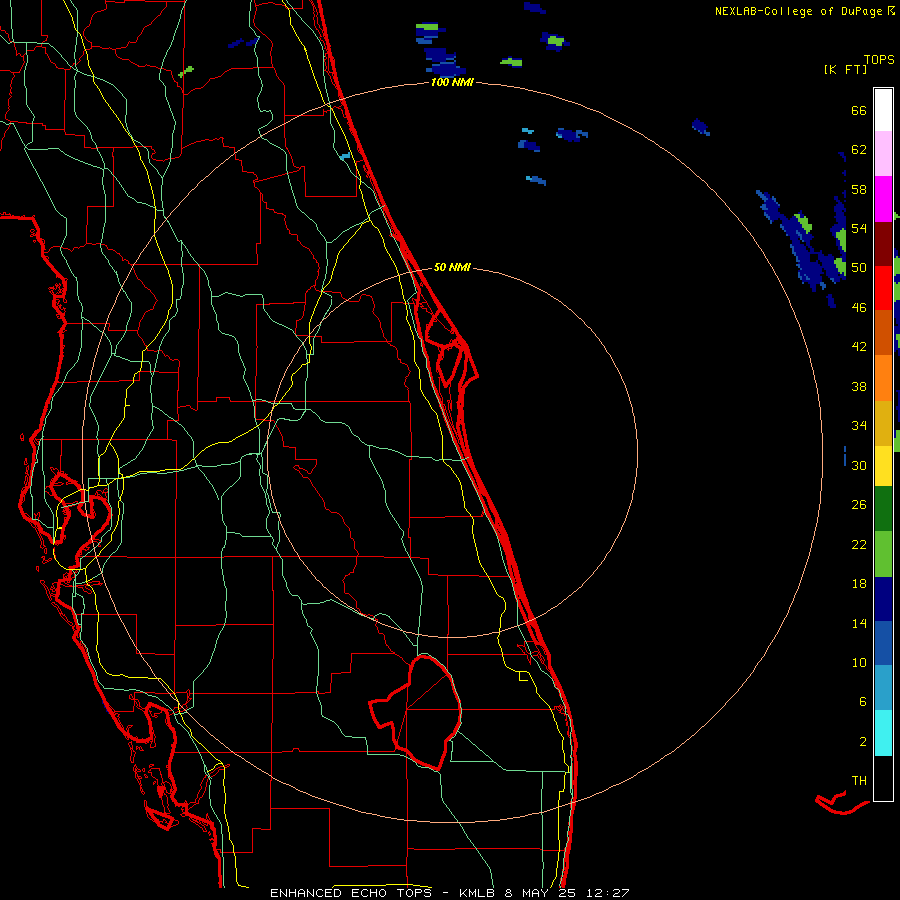The height and width of the screenshot is (900, 900).
Task: Click the 66 legend value
Action: 859,110
